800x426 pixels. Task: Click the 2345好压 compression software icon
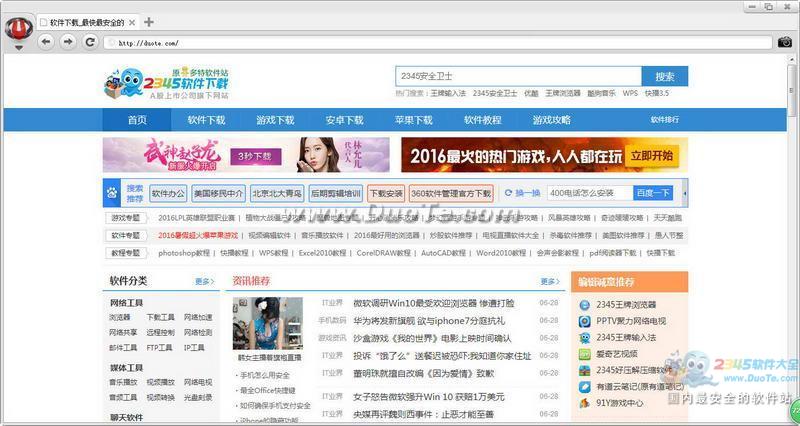click(585, 370)
